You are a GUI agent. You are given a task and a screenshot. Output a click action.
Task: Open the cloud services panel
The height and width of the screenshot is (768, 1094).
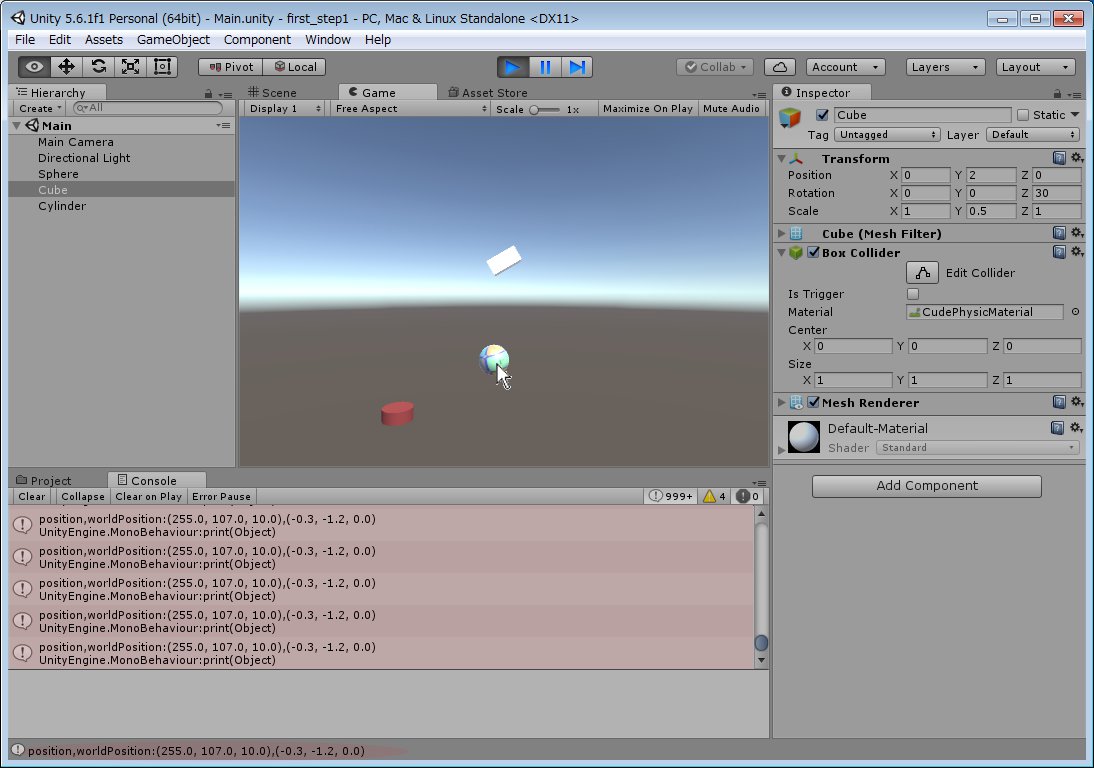pyautogui.click(x=780, y=67)
